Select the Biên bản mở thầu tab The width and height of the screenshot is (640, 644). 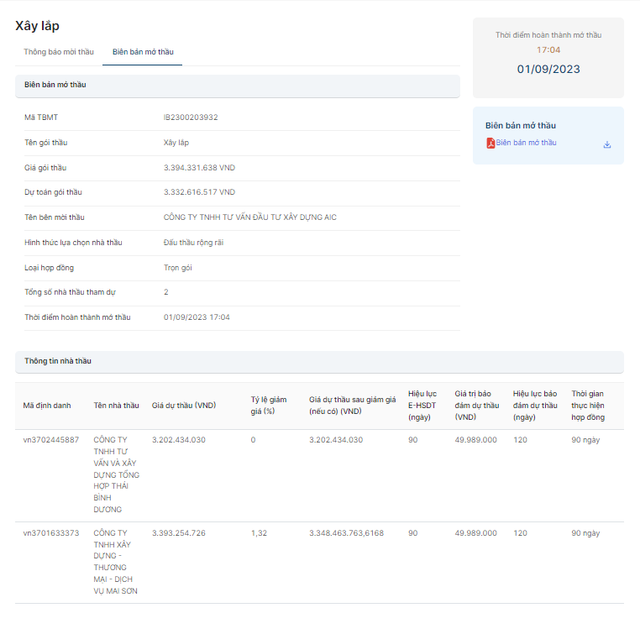[146, 51]
